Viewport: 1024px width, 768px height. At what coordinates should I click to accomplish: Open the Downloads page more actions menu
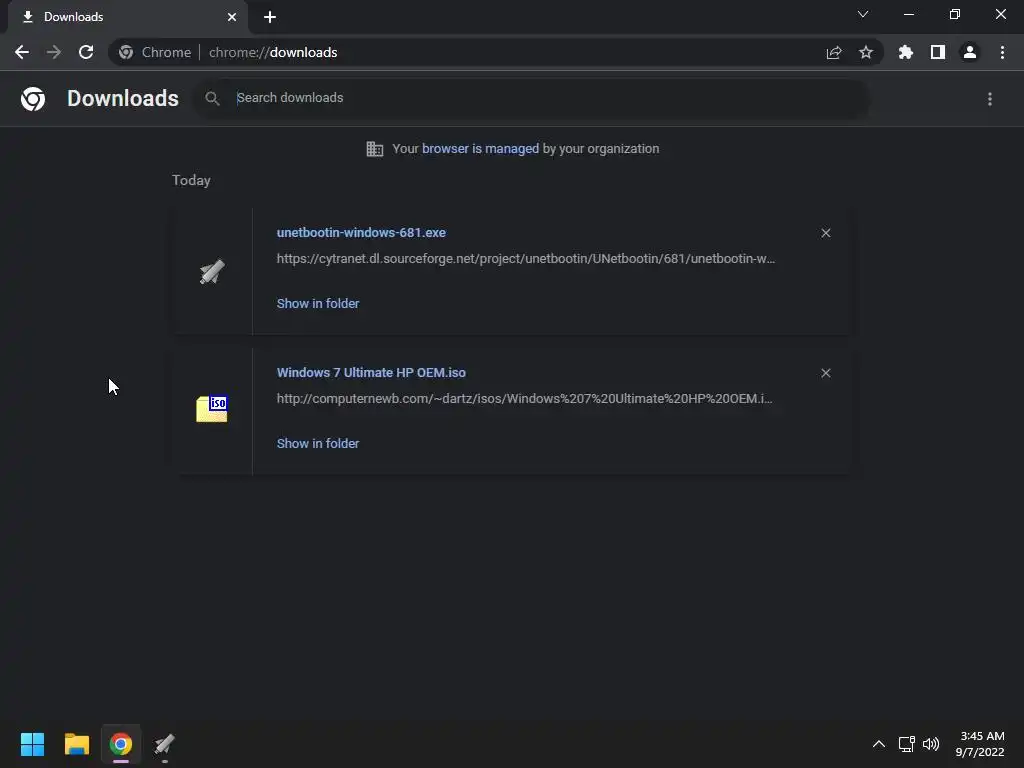990,99
